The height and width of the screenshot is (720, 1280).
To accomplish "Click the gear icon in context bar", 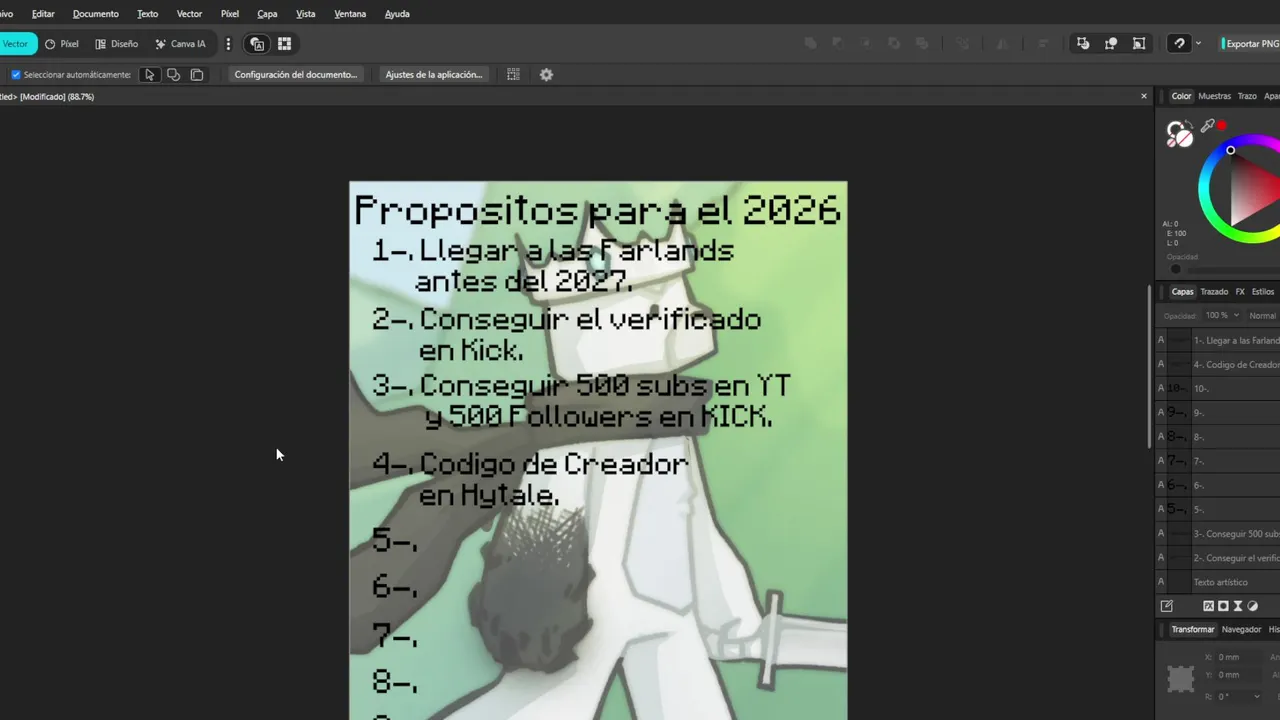I will click(x=546, y=75).
